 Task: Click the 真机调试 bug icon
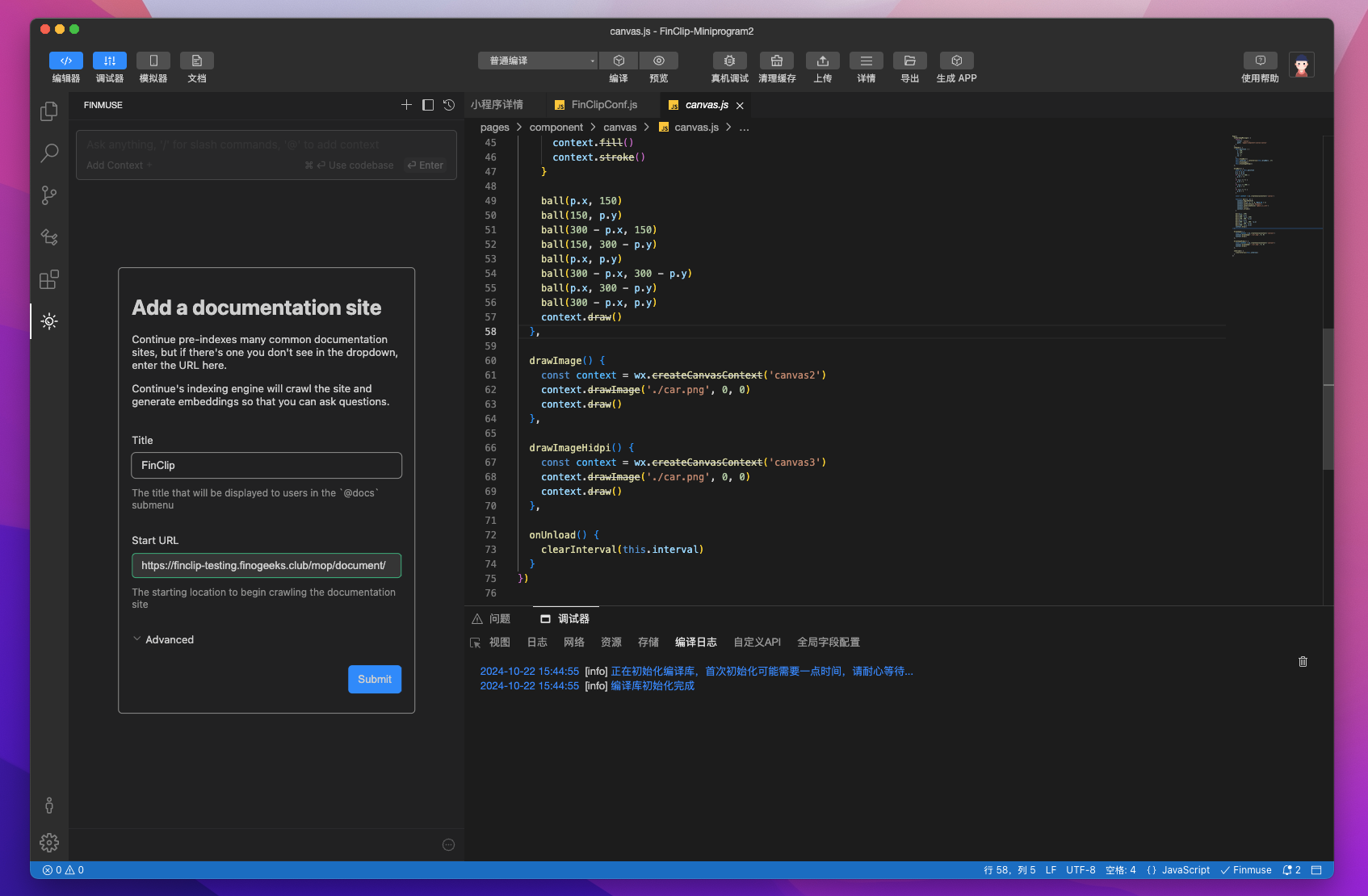pos(729,61)
